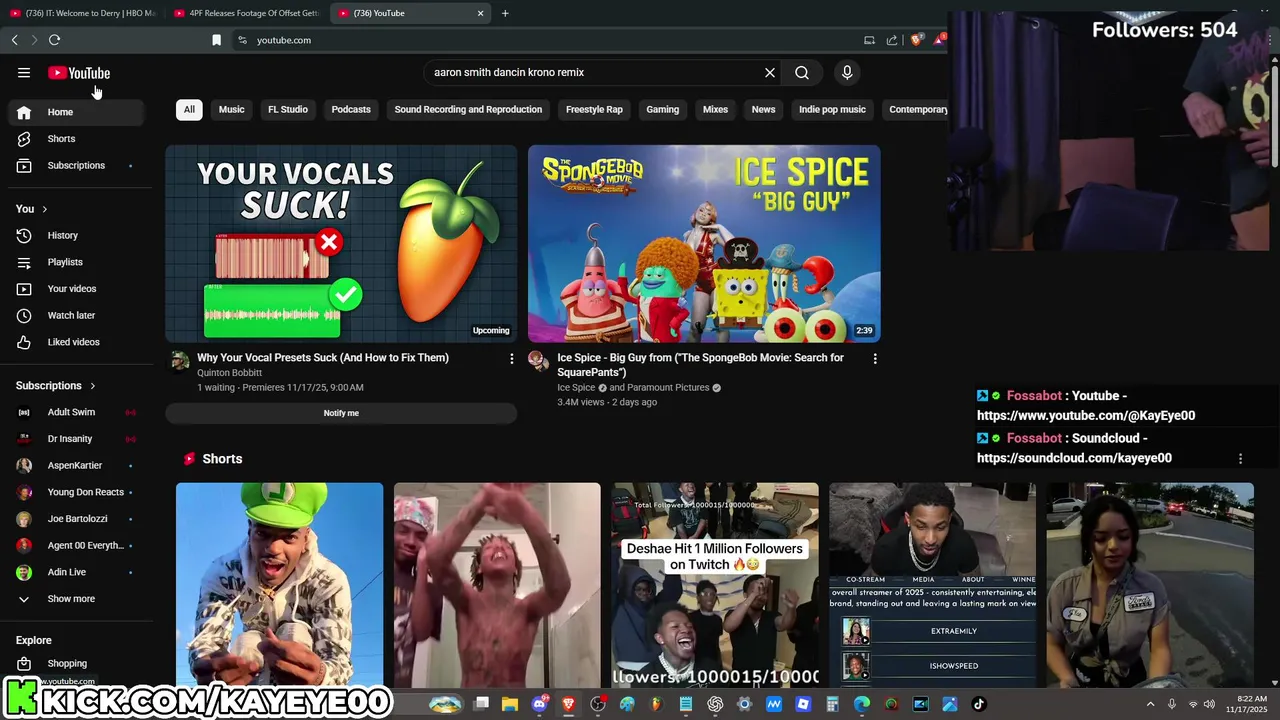
Task: Click the Notify me button
Action: point(341,413)
